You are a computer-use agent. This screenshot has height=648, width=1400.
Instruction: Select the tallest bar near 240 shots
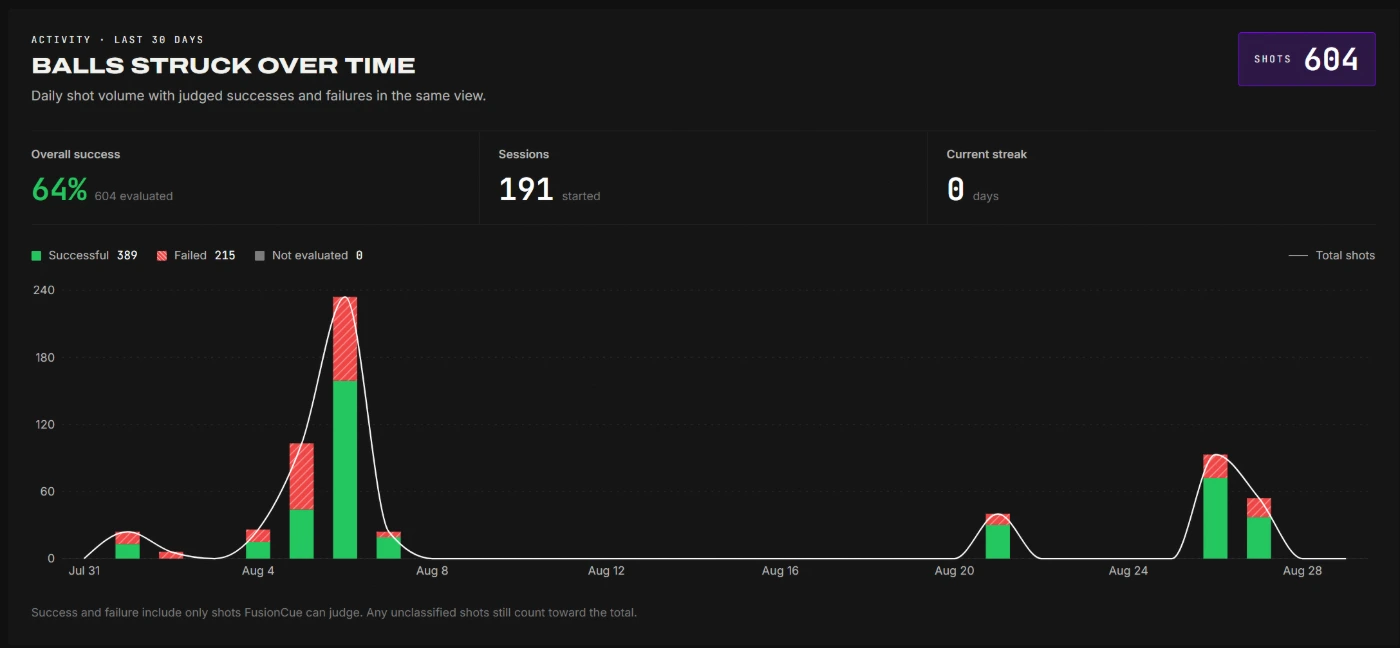[345, 428]
